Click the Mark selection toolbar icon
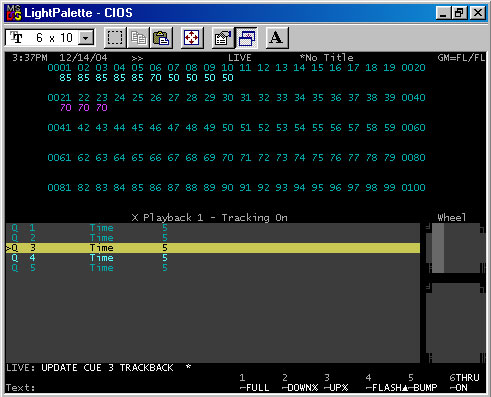Screen dimensions: 491x397 click(115, 38)
